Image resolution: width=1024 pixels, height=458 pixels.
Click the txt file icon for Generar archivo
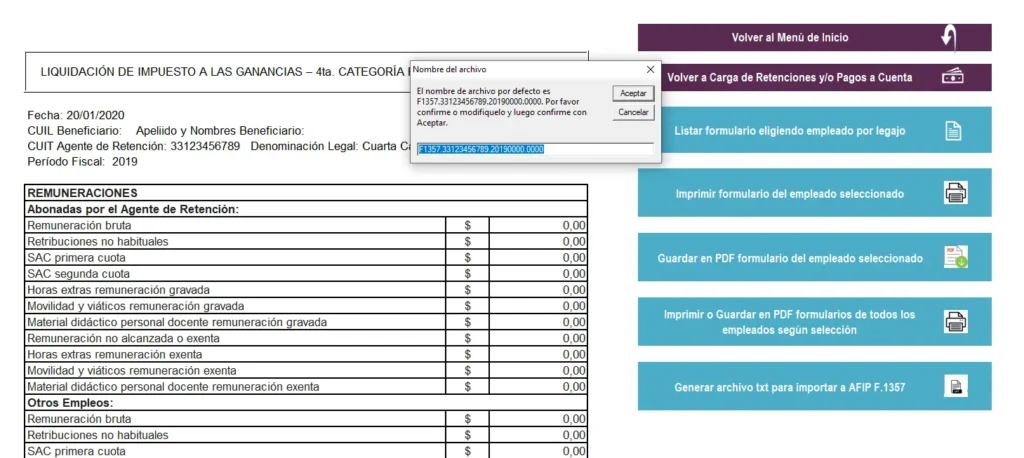[955, 386]
